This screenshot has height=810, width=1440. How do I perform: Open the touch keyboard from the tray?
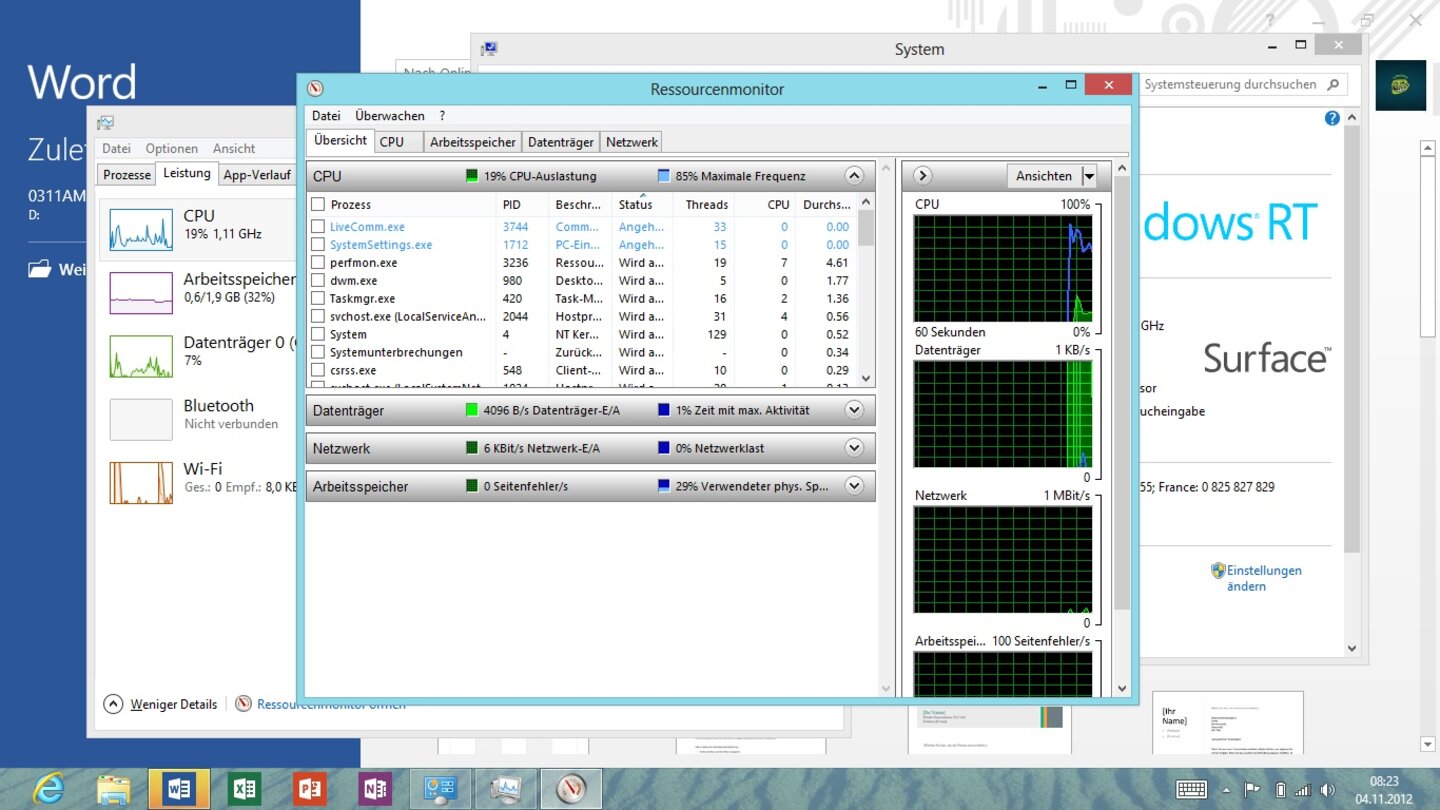(1192, 789)
